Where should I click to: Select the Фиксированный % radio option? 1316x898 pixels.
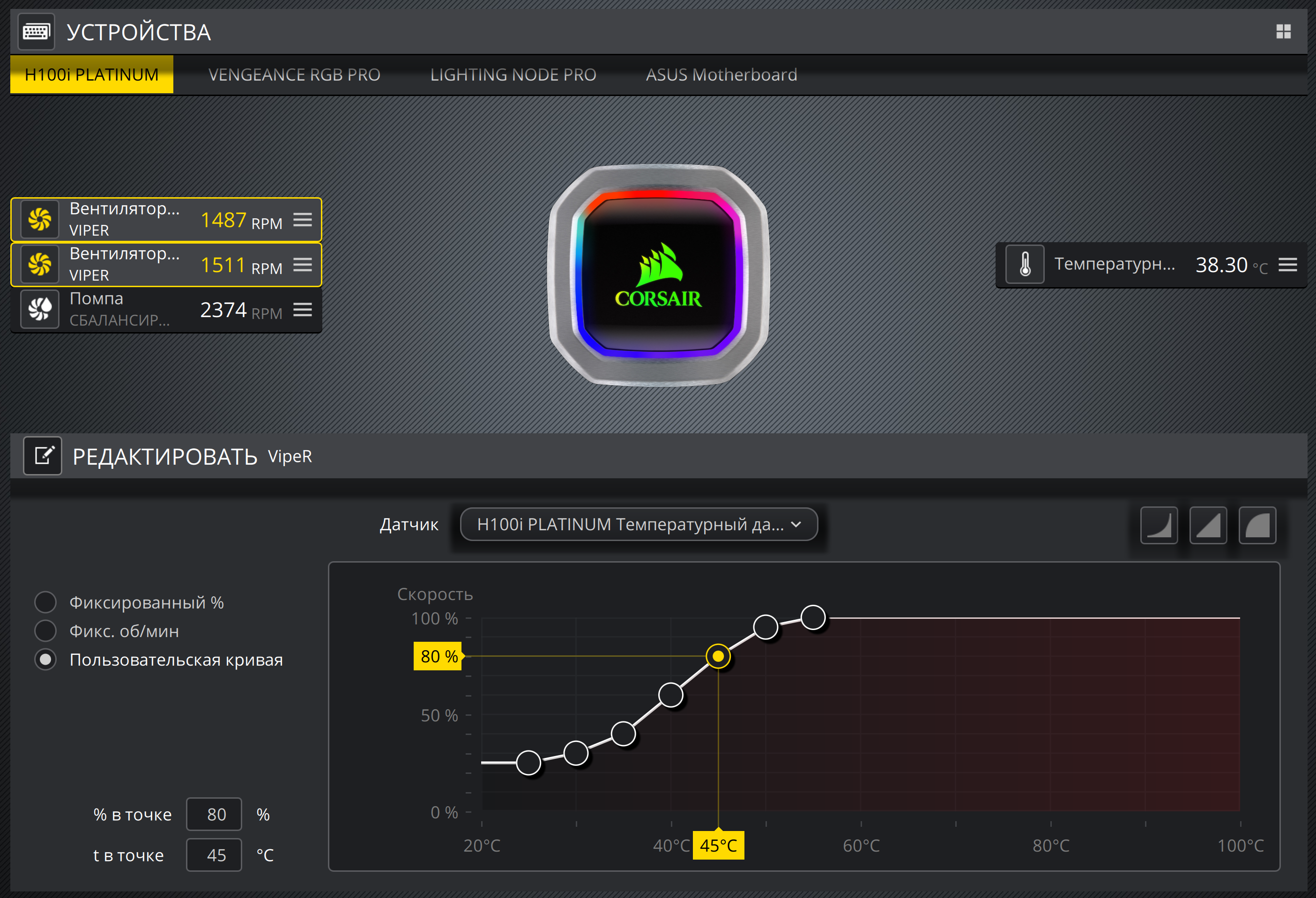(x=45, y=602)
